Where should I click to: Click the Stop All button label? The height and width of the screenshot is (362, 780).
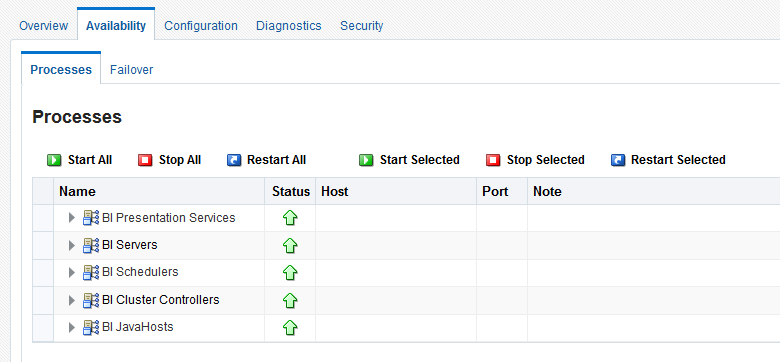180,160
